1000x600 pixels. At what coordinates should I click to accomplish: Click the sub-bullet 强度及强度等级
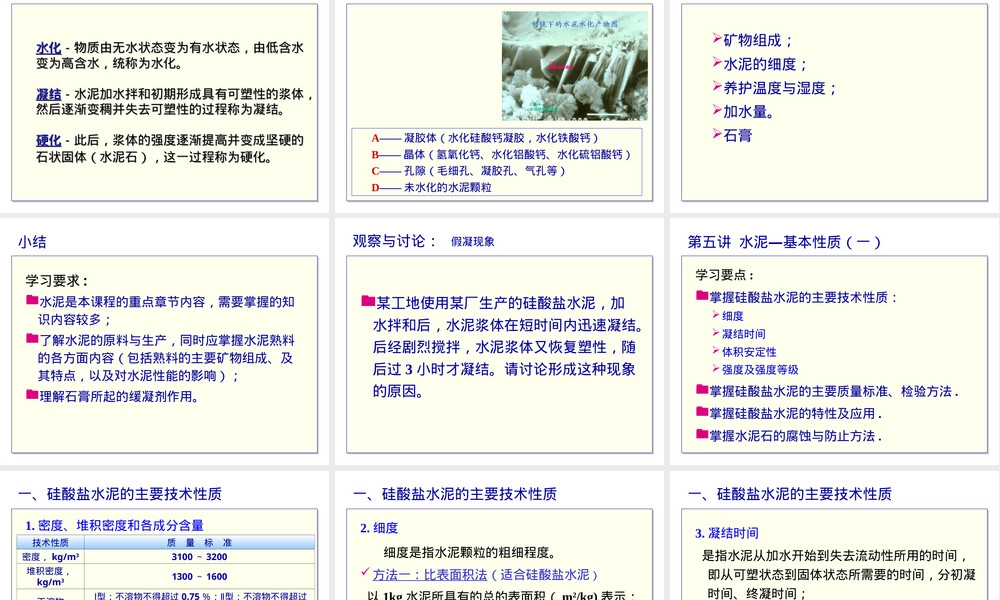click(756, 369)
